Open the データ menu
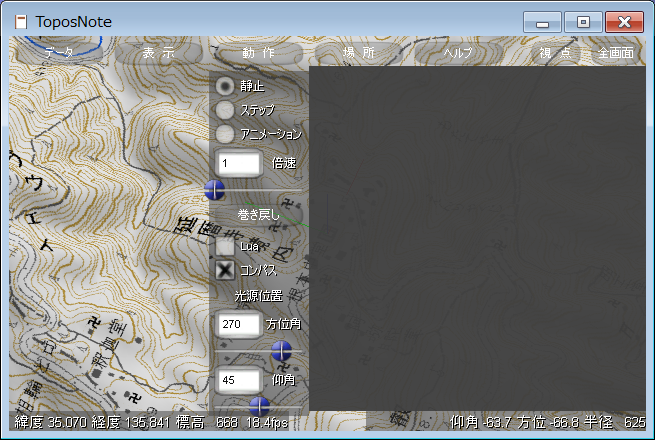 [x=58, y=53]
